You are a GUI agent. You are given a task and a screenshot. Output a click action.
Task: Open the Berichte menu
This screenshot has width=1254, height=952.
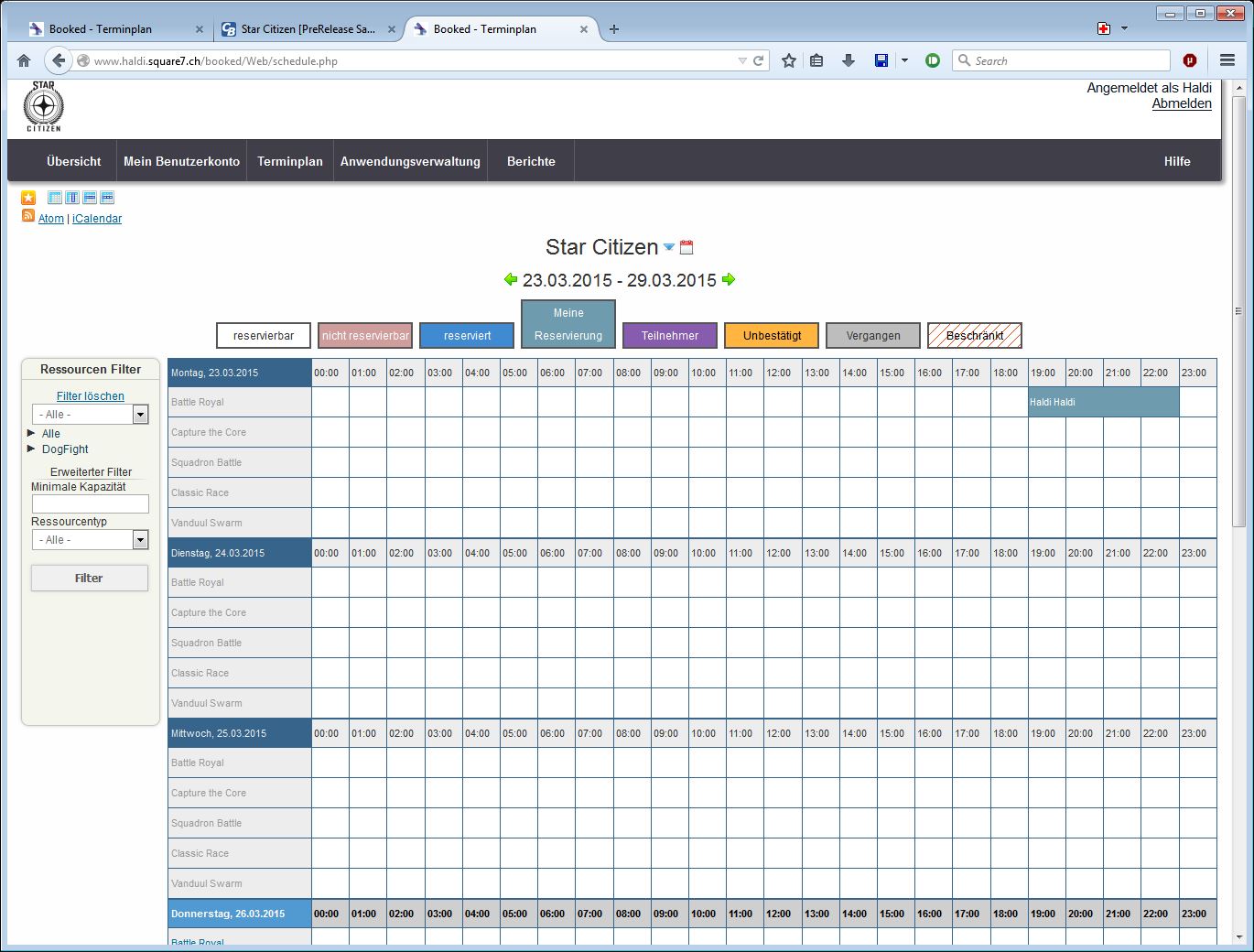coord(531,161)
